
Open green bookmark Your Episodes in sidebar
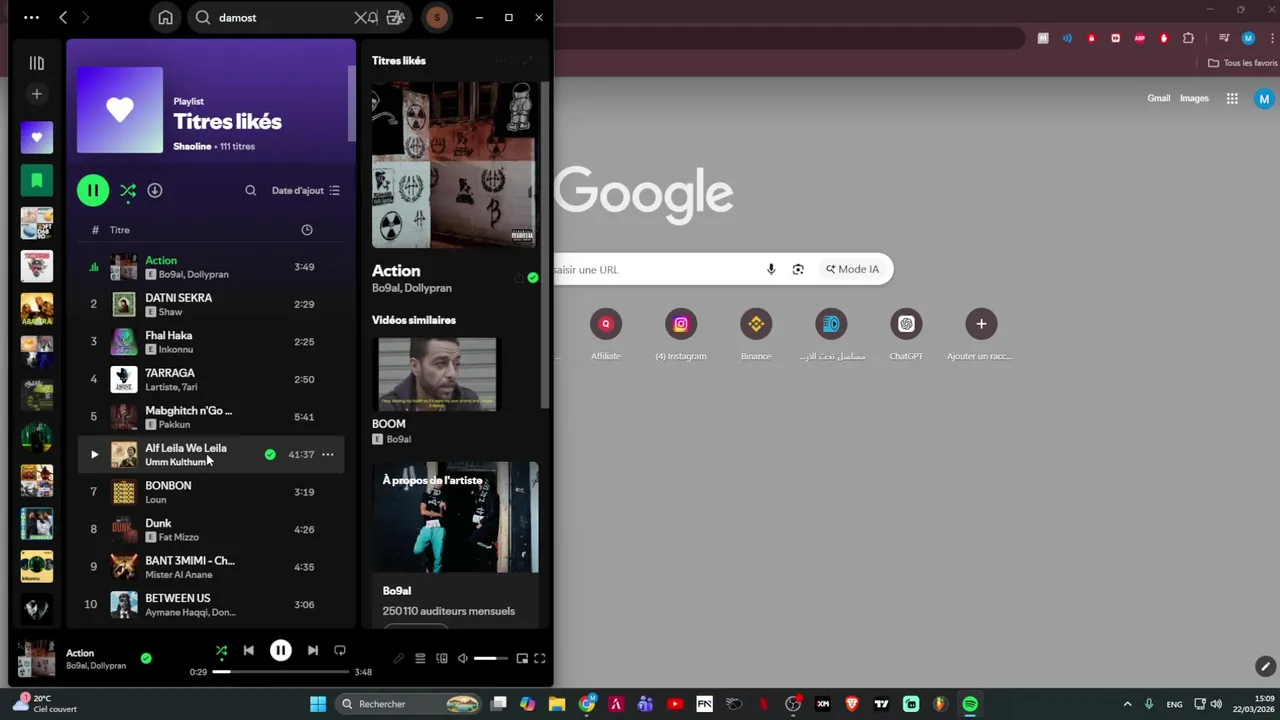tap(37, 180)
